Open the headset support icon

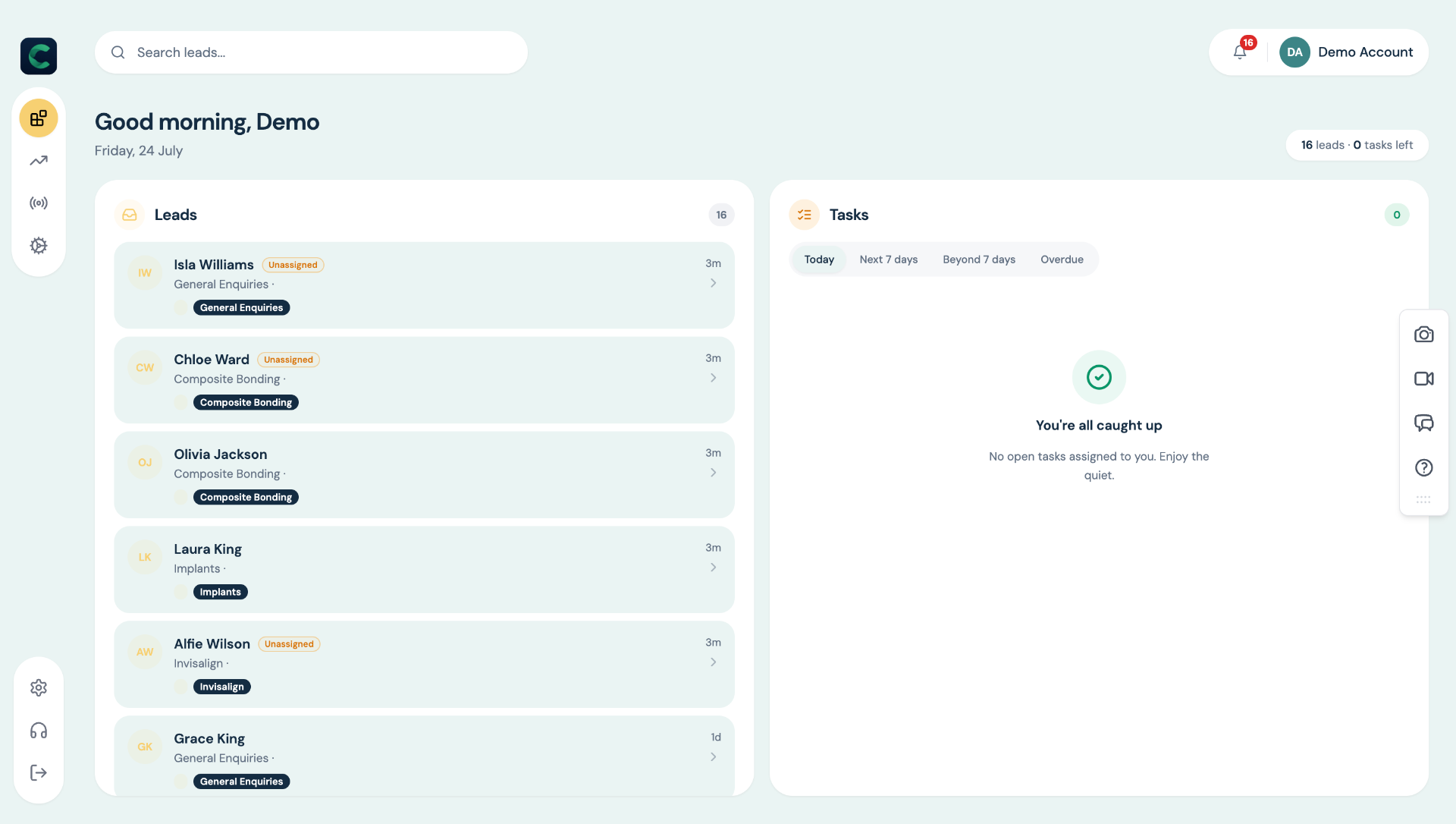(x=39, y=731)
